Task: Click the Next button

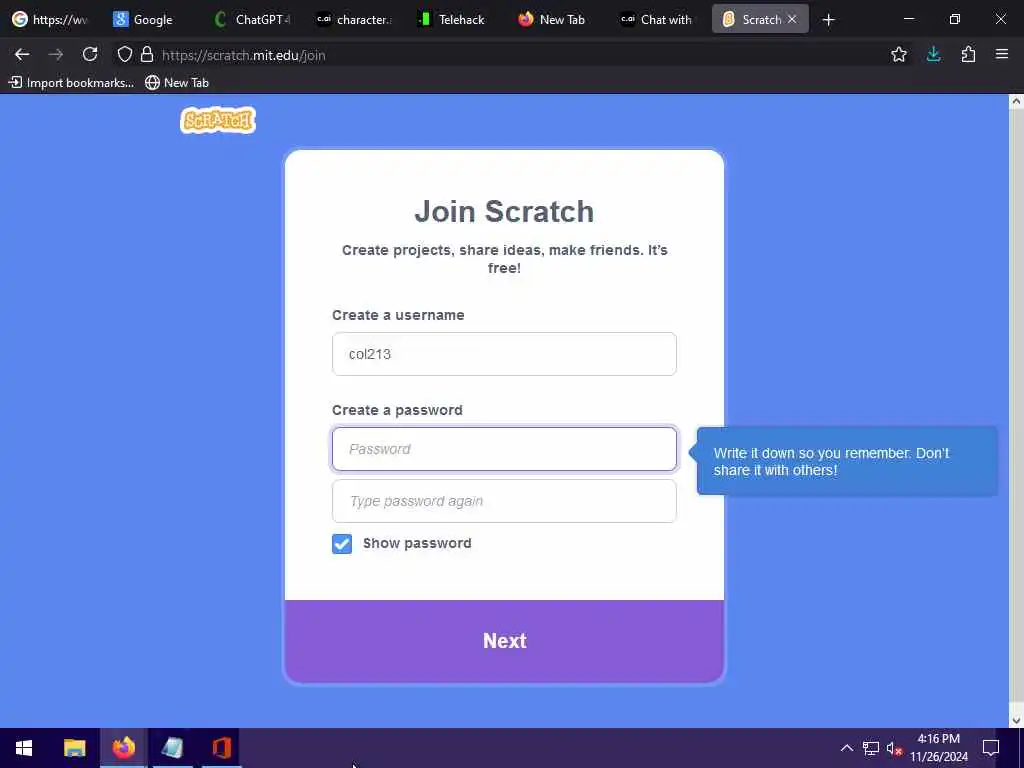Action: [504, 641]
